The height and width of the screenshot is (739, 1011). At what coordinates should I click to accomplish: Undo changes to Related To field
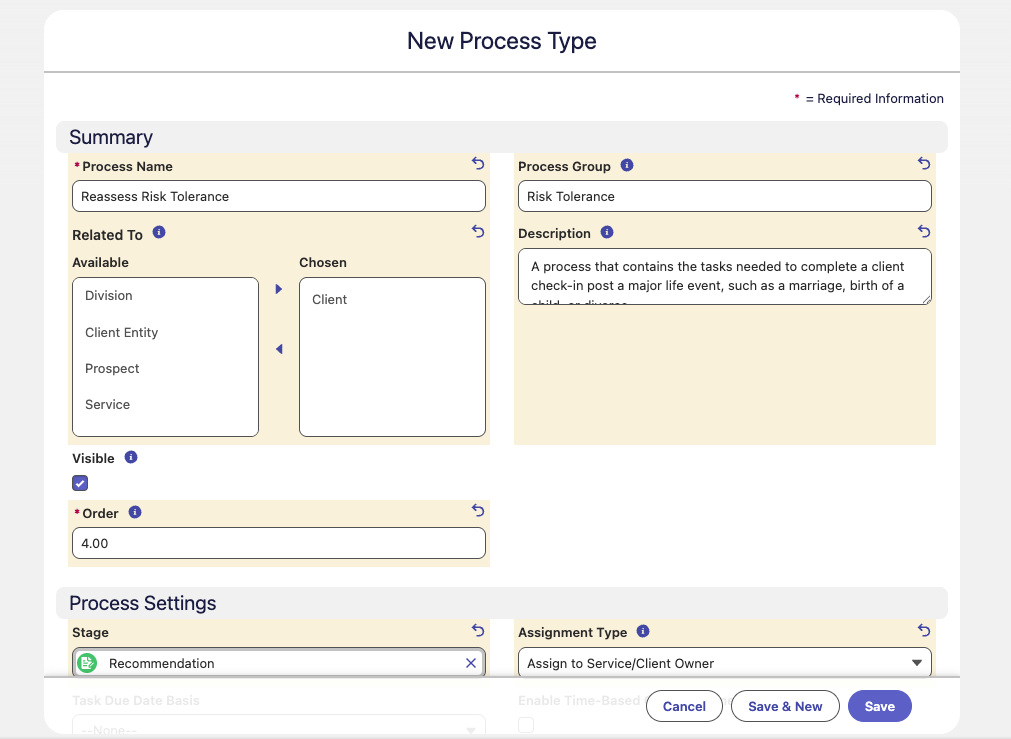[478, 231]
